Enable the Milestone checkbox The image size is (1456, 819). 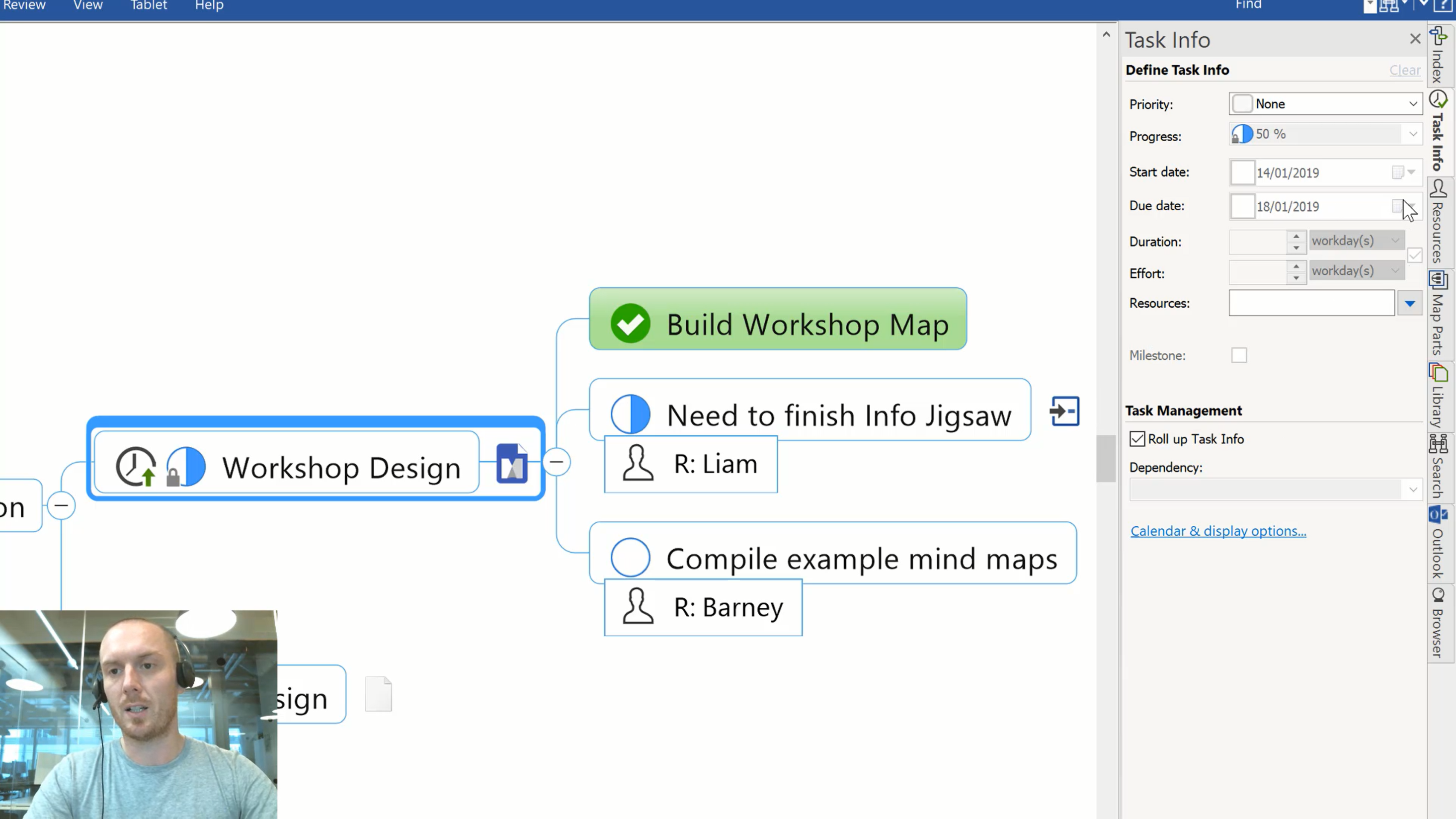[x=1239, y=355]
